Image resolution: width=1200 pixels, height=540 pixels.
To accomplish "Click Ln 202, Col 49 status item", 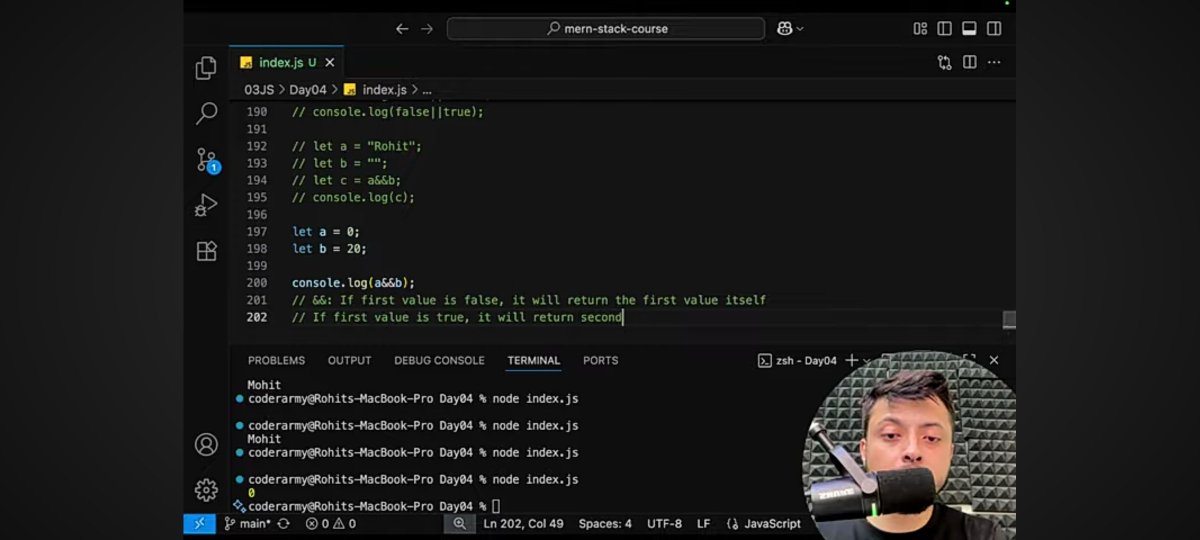I will click(x=523, y=523).
